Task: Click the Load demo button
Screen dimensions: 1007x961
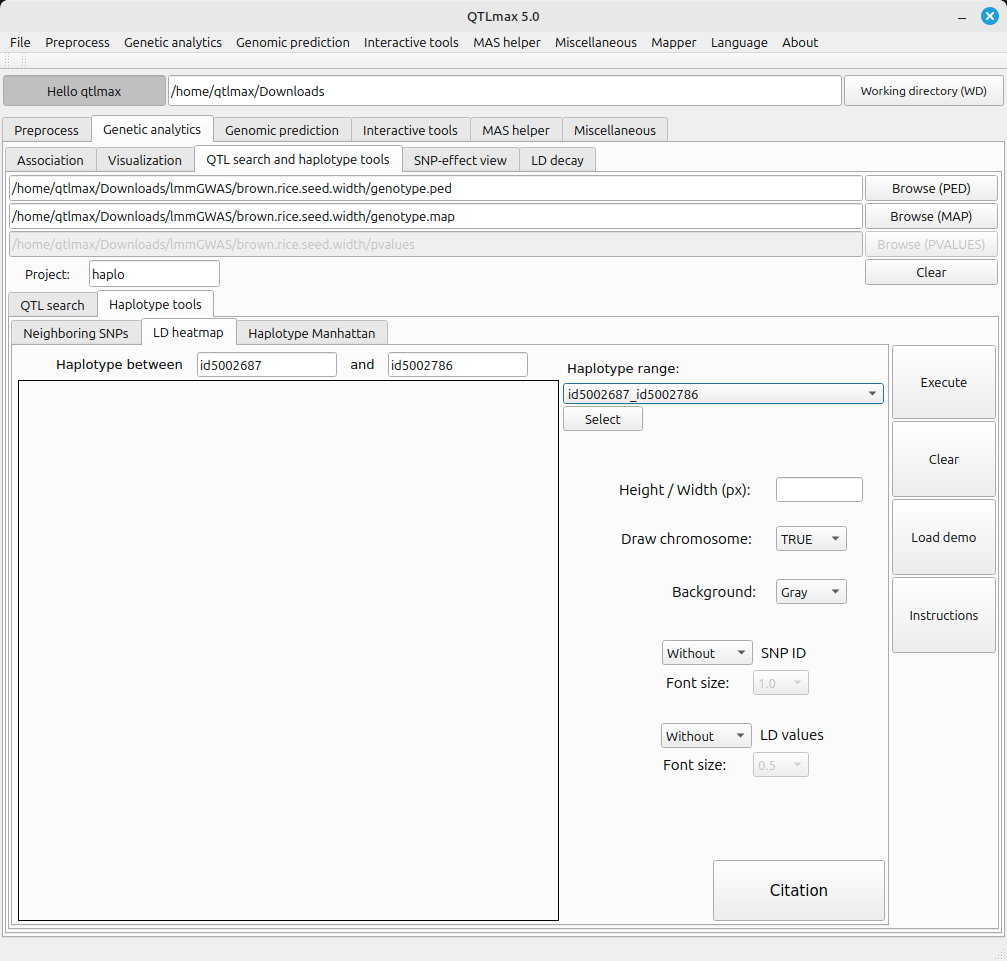Action: click(943, 537)
